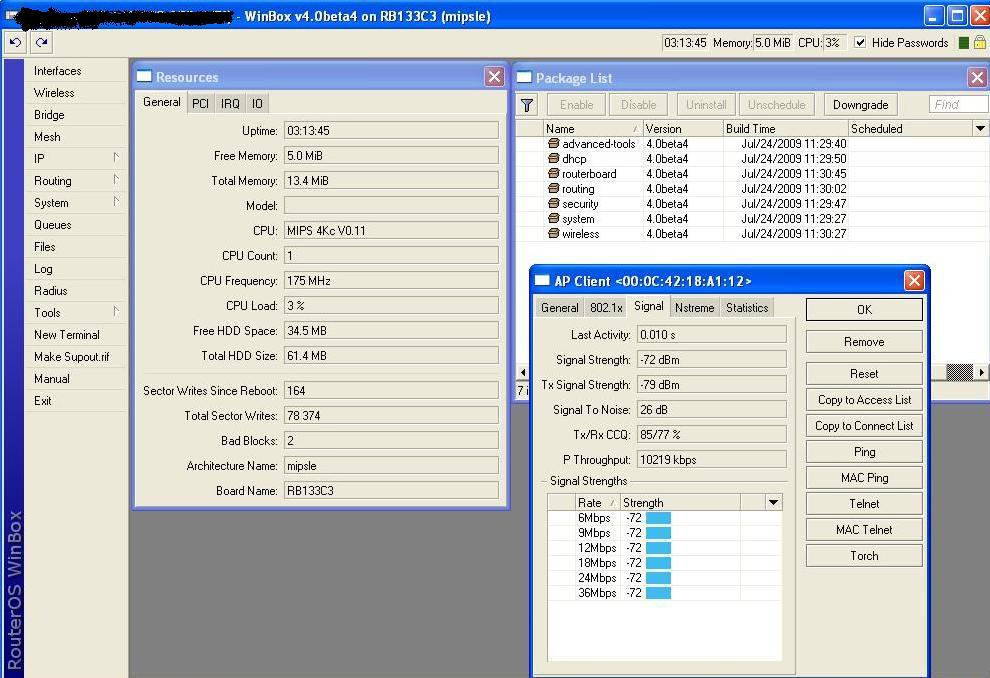
Task: Select the advanced-tools package icon
Action: point(554,143)
